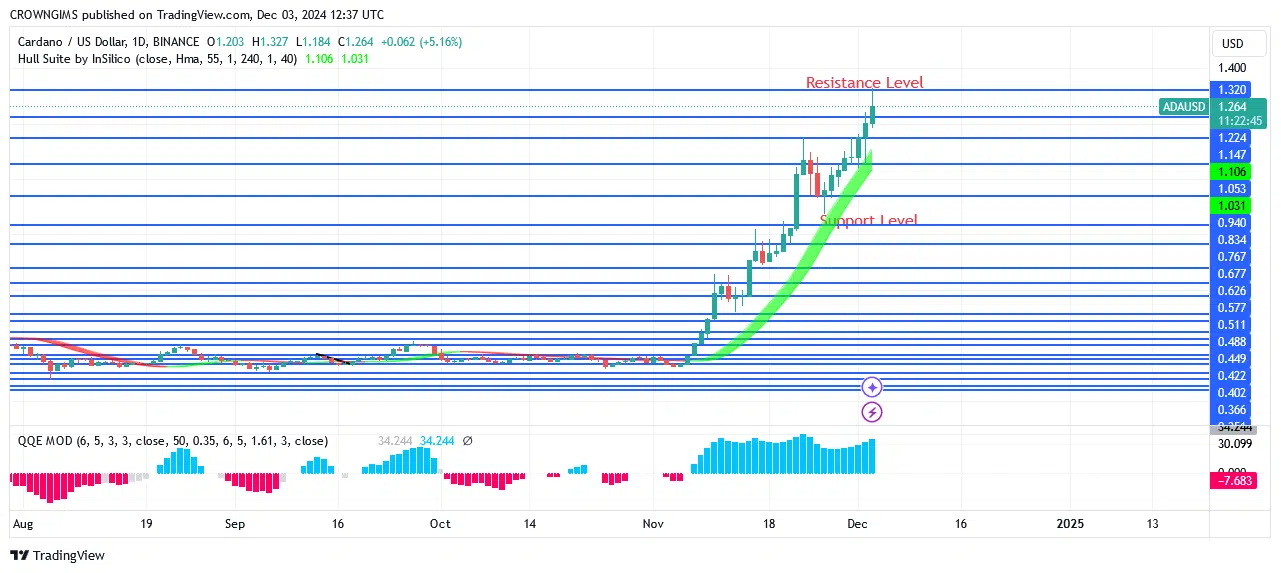Click the 1.147 price level label
Viewport: 1281px width, 573px height.
point(1232,155)
